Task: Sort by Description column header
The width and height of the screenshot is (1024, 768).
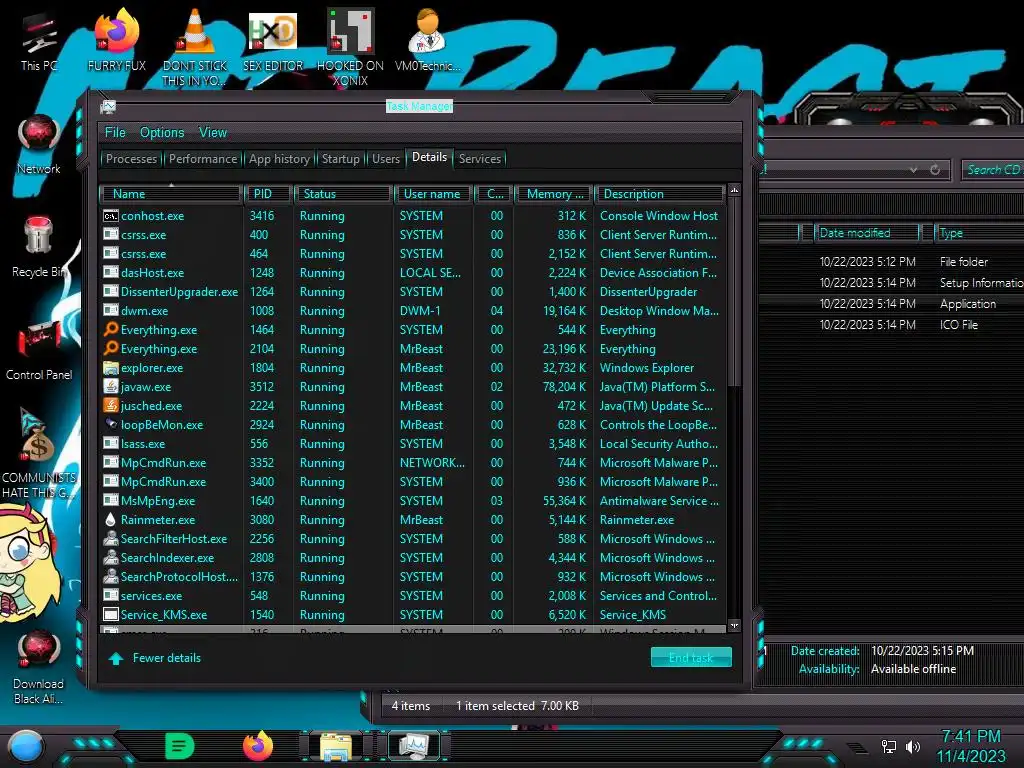Action: coord(660,194)
